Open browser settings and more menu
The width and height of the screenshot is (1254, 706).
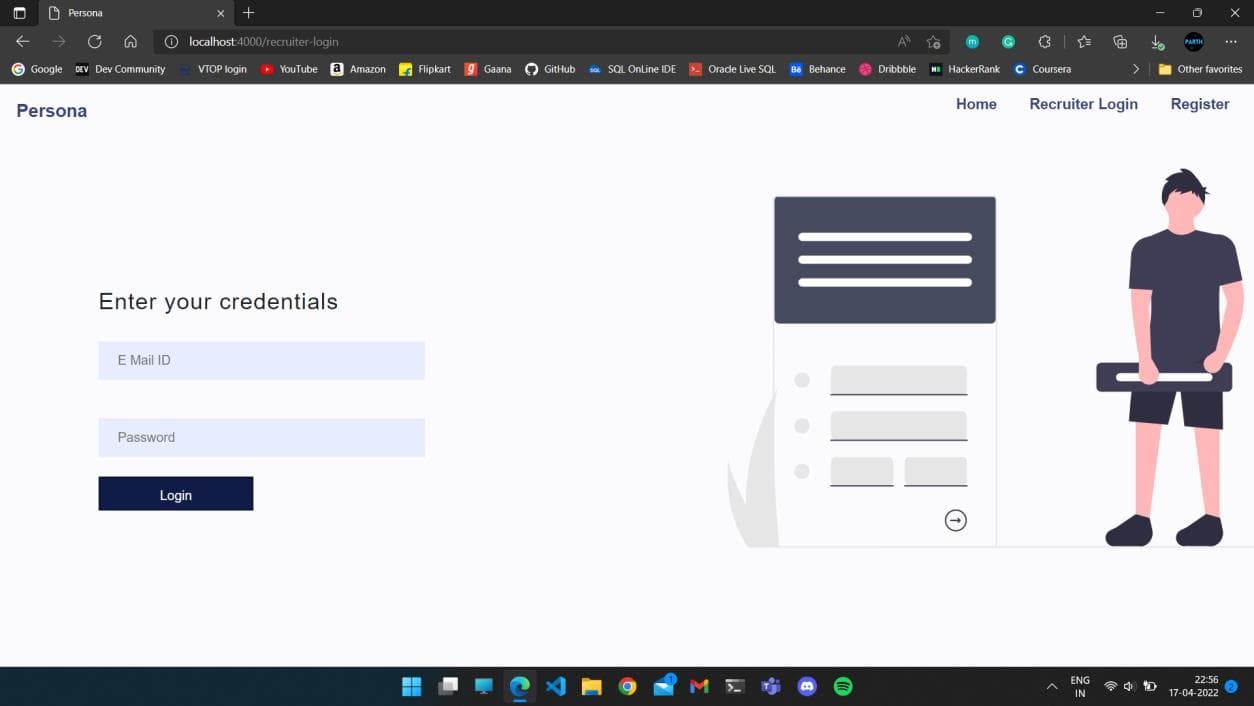1231,42
